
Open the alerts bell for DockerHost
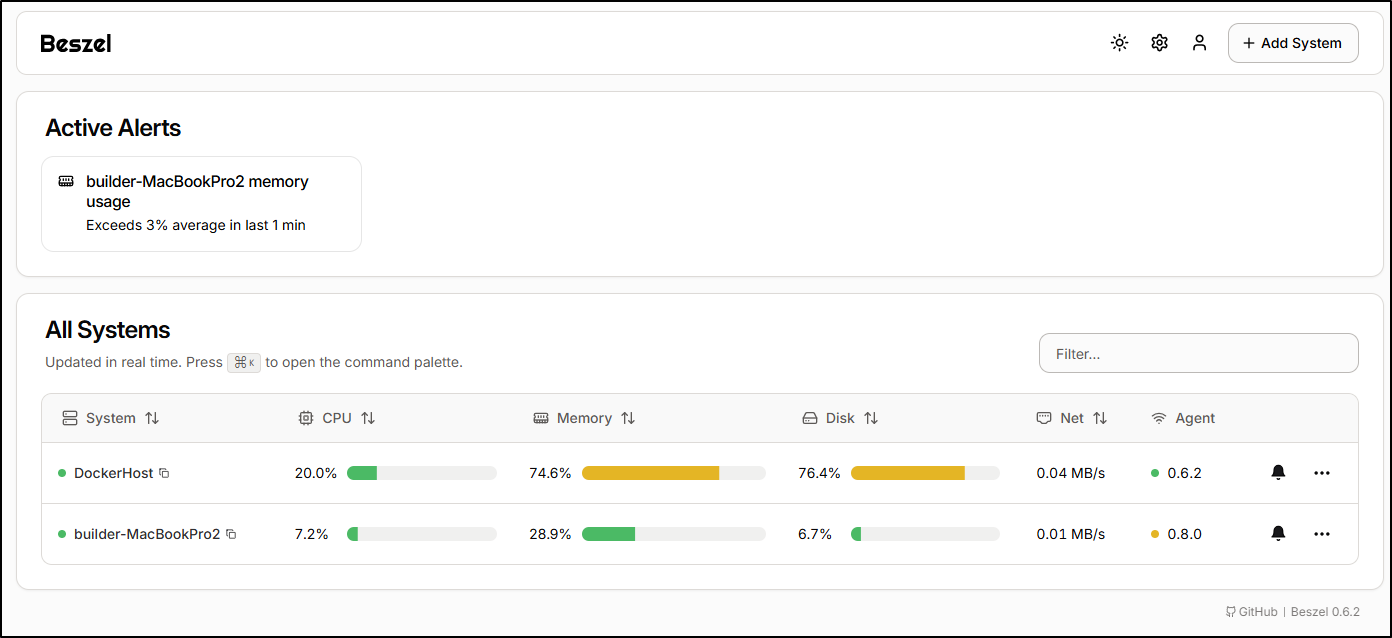click(x=1278, y=473)
